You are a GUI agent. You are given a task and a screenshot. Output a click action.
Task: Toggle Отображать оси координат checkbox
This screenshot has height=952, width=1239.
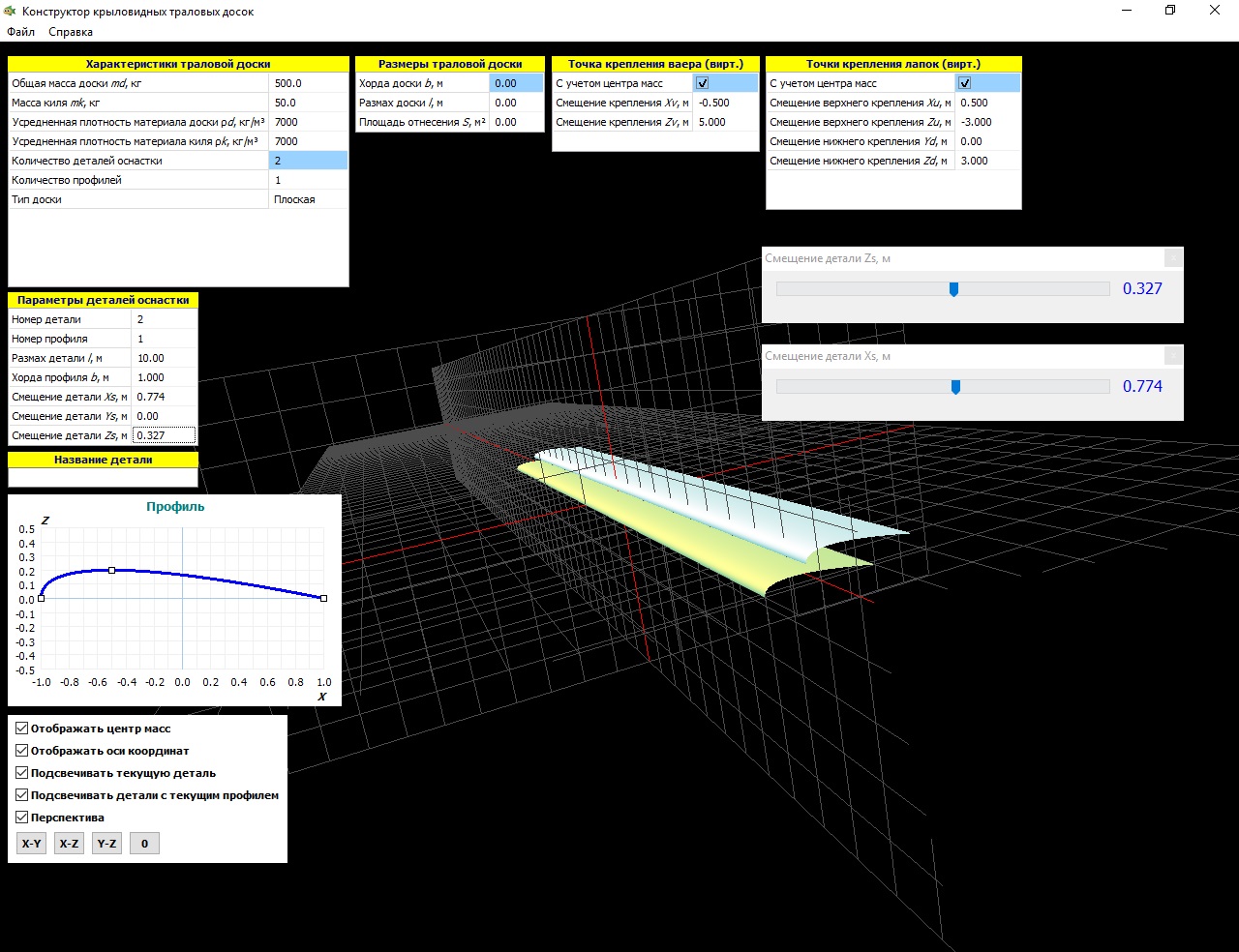[21, 751]
